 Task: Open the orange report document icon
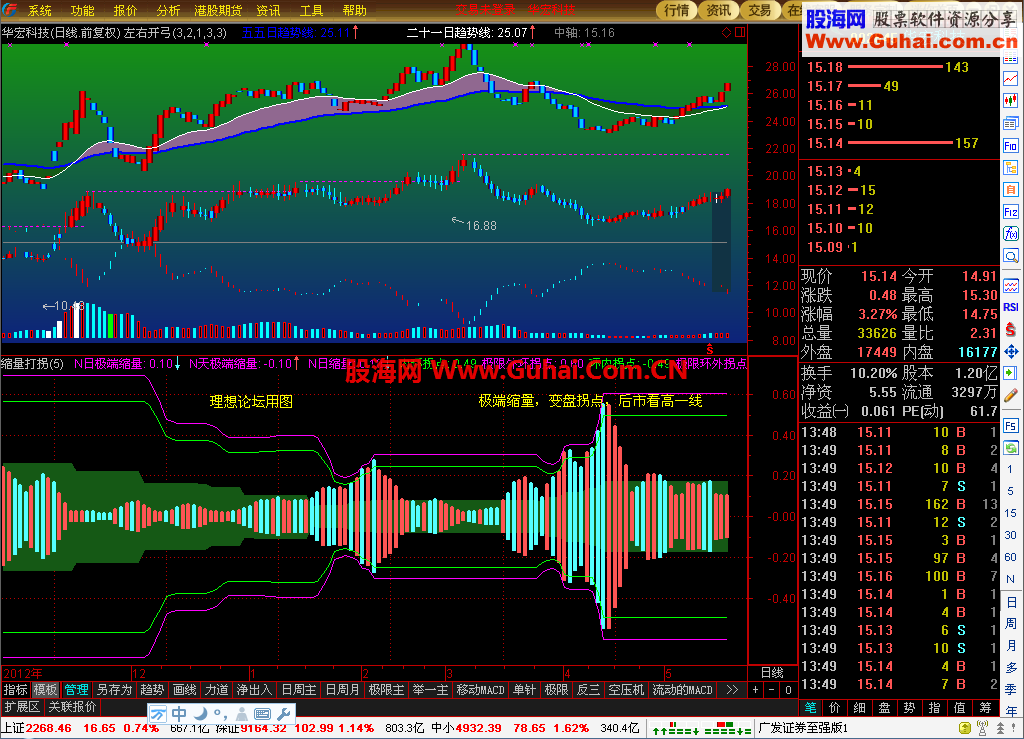pyautogui.click(x=1011, y=189)
